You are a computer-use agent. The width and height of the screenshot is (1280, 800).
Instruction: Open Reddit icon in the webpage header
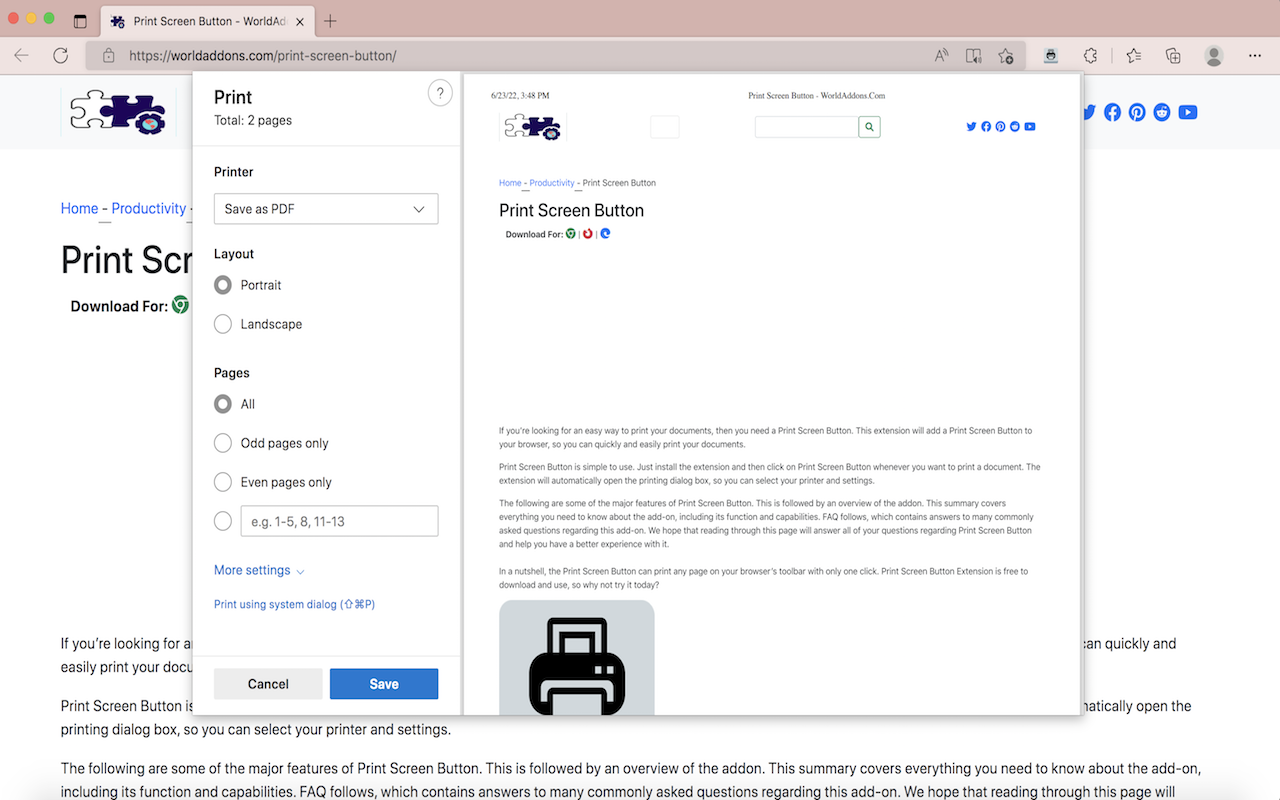(1161, 112)
